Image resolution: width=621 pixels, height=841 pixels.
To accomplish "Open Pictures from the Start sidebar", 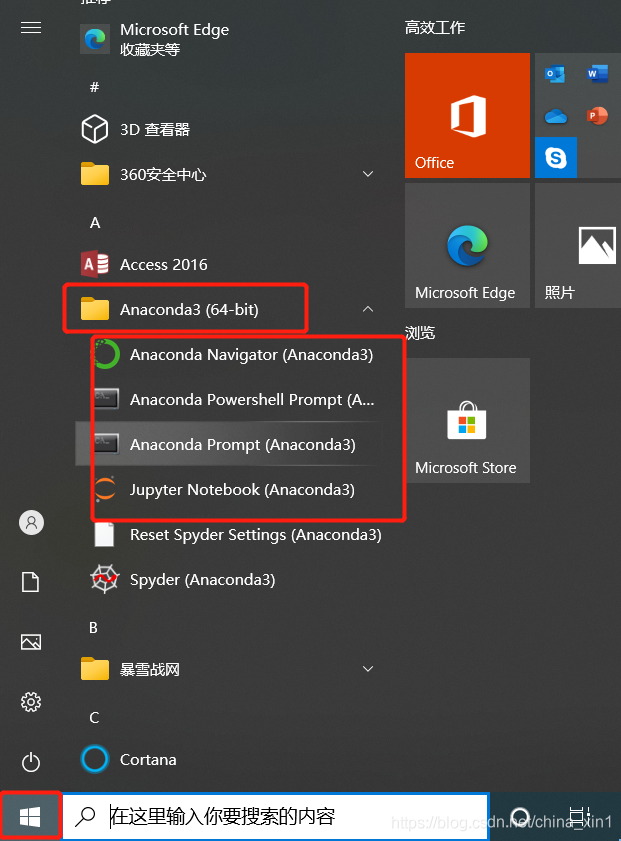I will coord(31,642).
